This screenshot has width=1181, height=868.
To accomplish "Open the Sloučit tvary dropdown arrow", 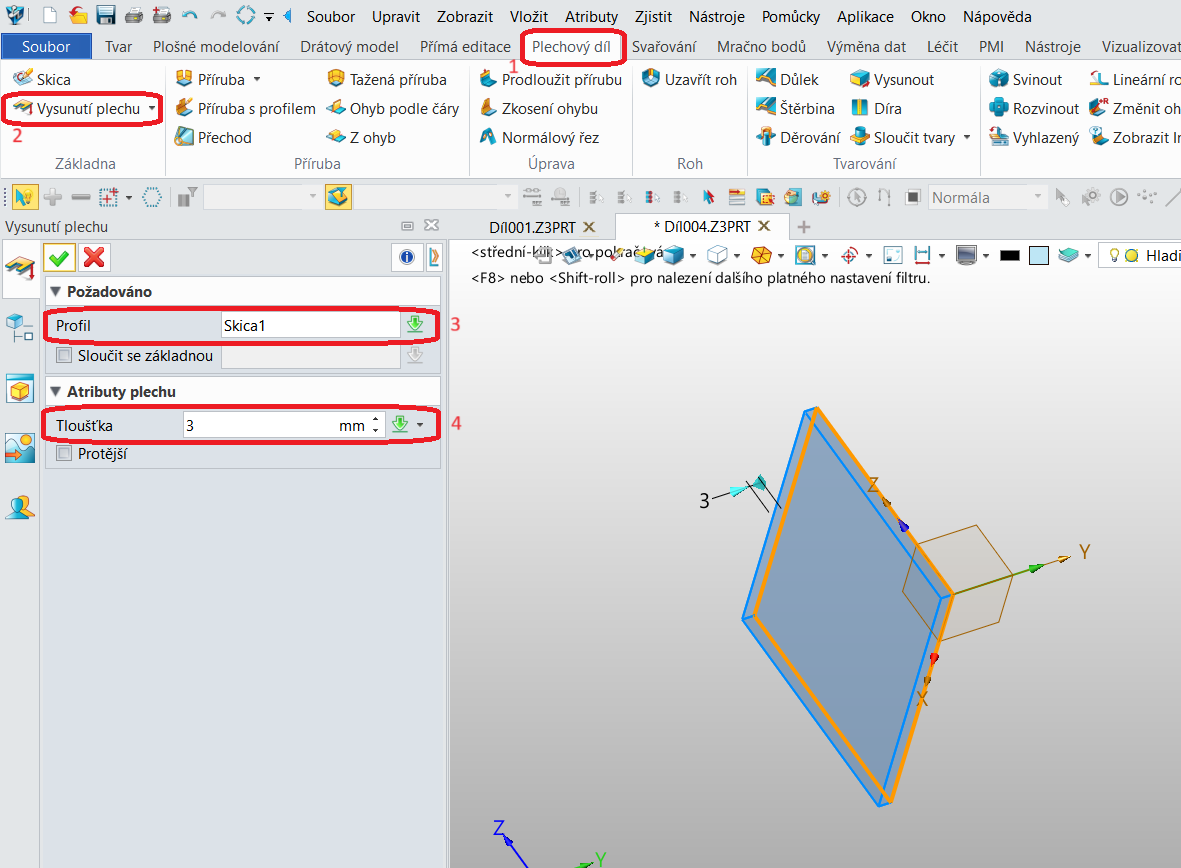I will (967, 137).
